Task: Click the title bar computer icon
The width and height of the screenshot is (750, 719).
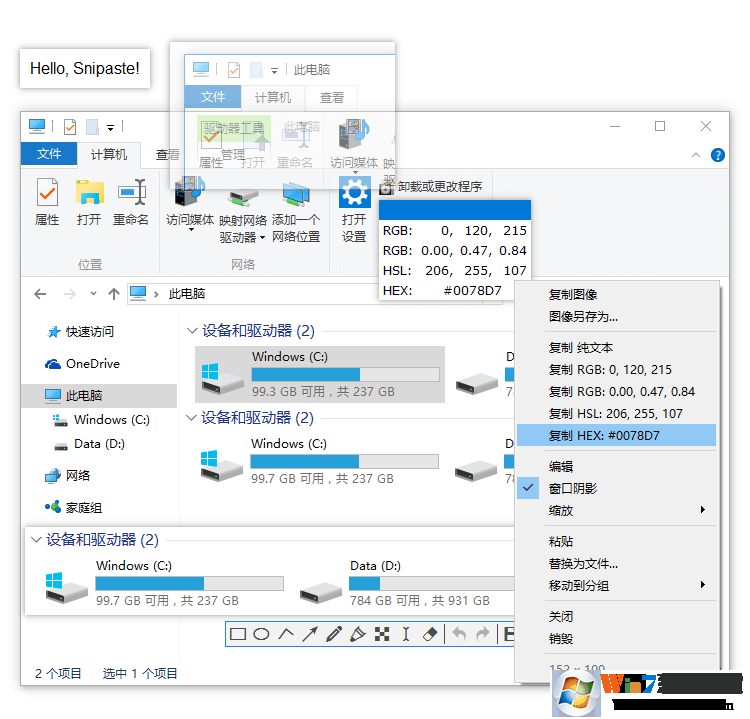Action: pyautogui.click(x=37, y=126)
